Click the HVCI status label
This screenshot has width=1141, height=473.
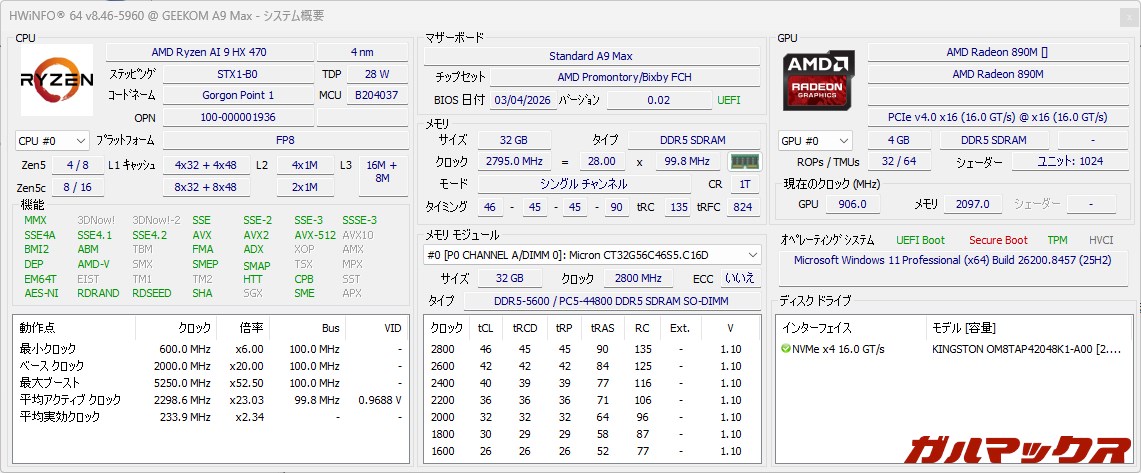[x=1101, y=240]
